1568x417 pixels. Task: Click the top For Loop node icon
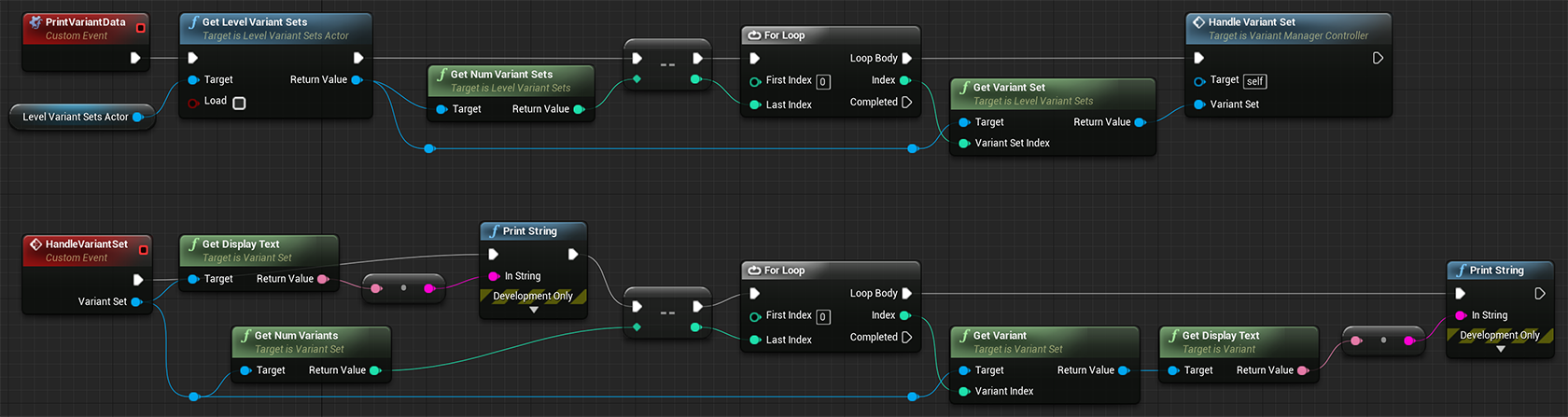coord(754,35)
